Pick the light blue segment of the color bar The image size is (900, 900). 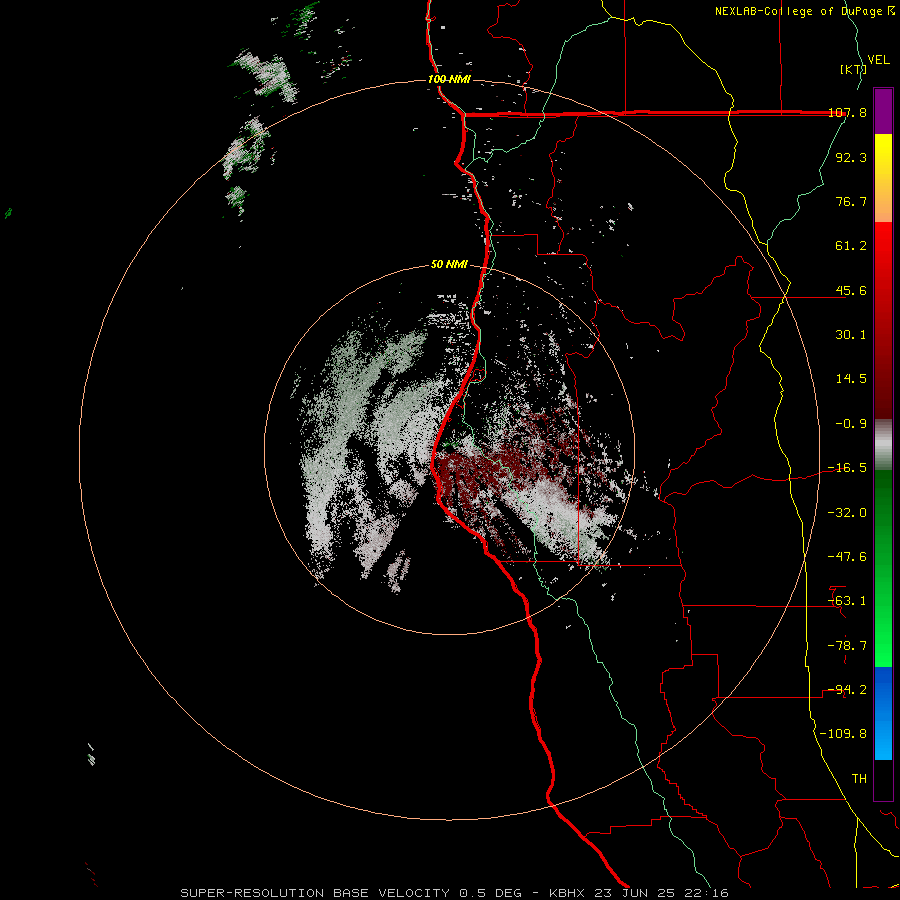pyautogui.click(x=883, y=738)
